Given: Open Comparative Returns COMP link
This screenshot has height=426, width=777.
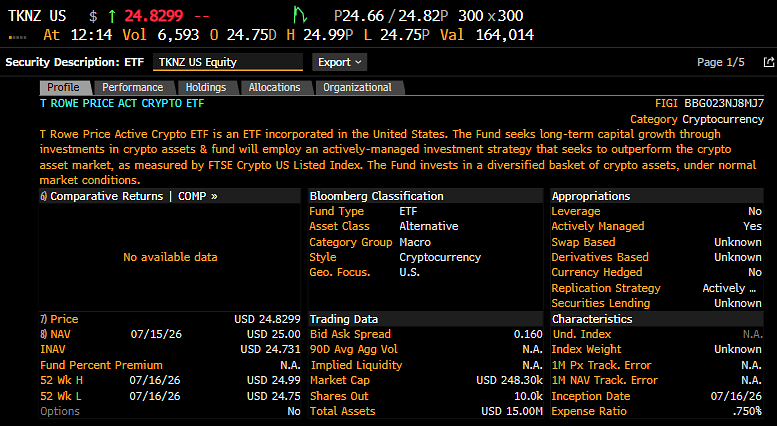Looking at the screenshot, I should [129, 196].
